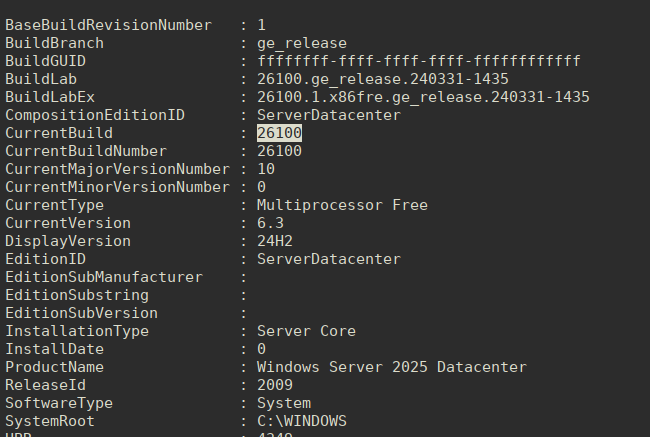Select the 0 value of InstallDate
This screenshot has width=650, height=437.
[262, 350]
